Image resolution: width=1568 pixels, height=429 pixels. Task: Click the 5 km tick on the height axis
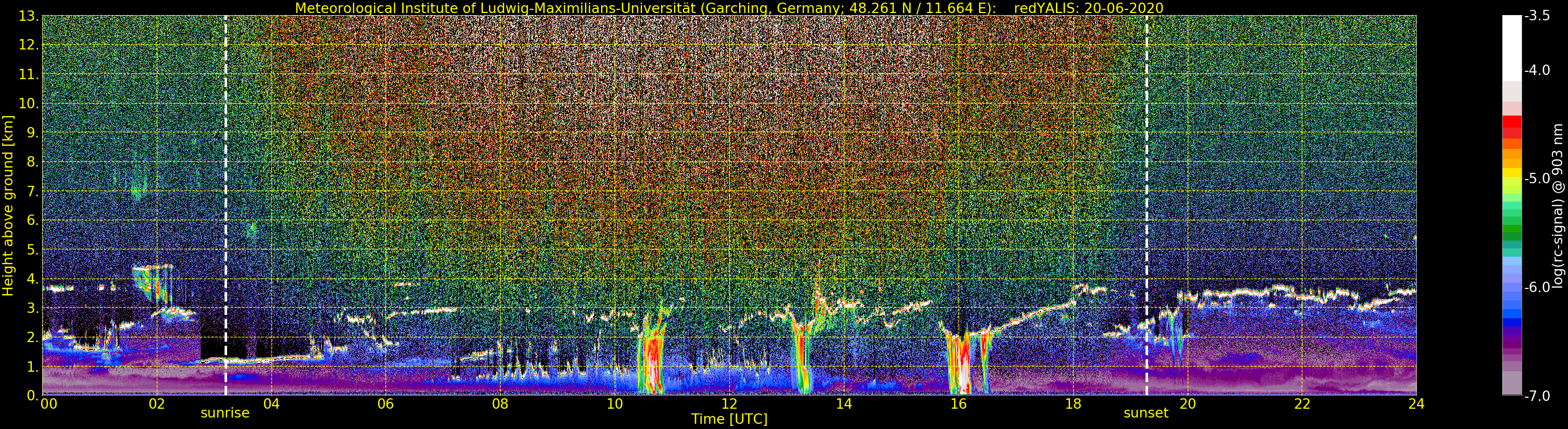click(x=32, y=250)
